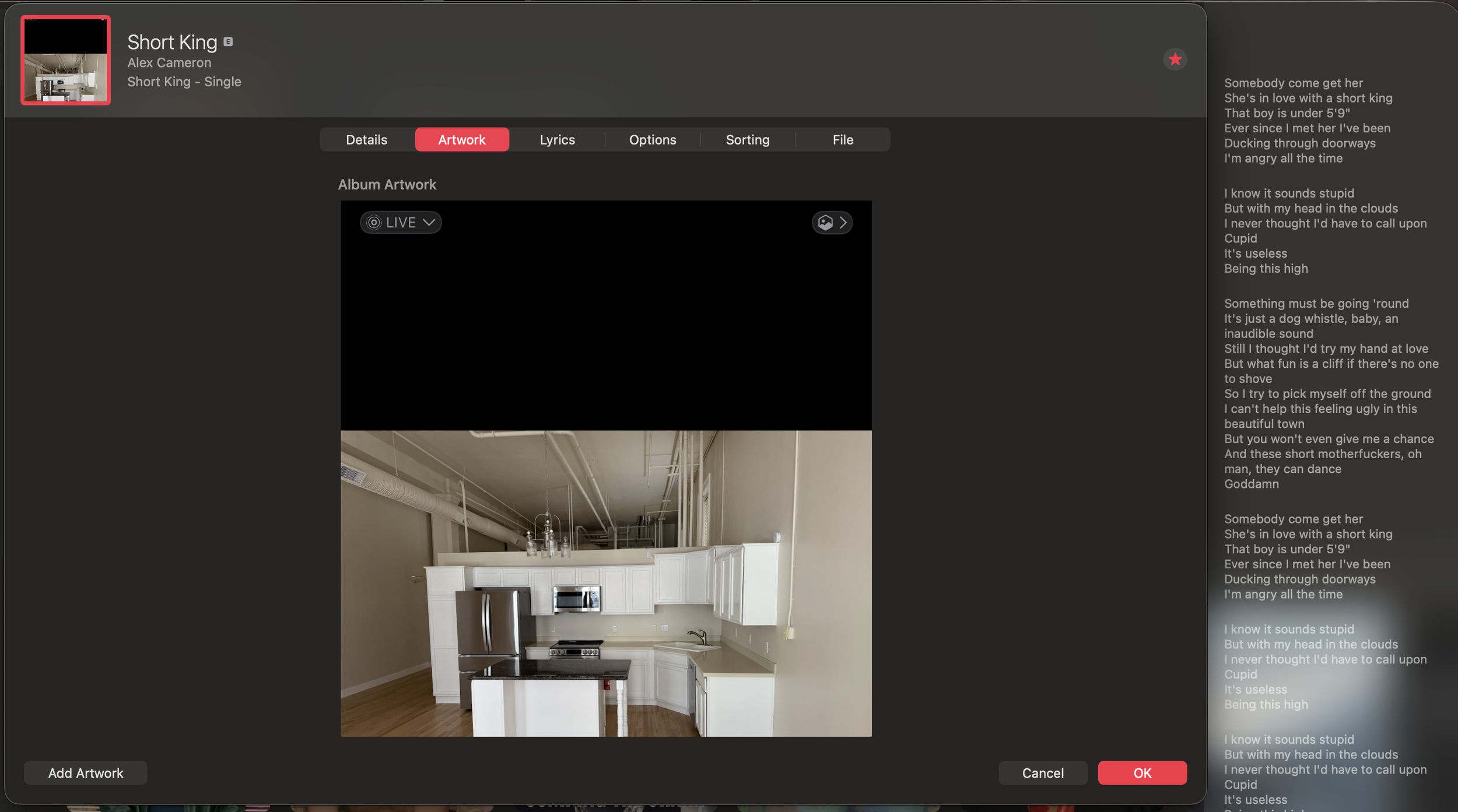Screen dimensions: 1458x812
Task: Confirm with the red OK button
Action: pos(1141,773)
